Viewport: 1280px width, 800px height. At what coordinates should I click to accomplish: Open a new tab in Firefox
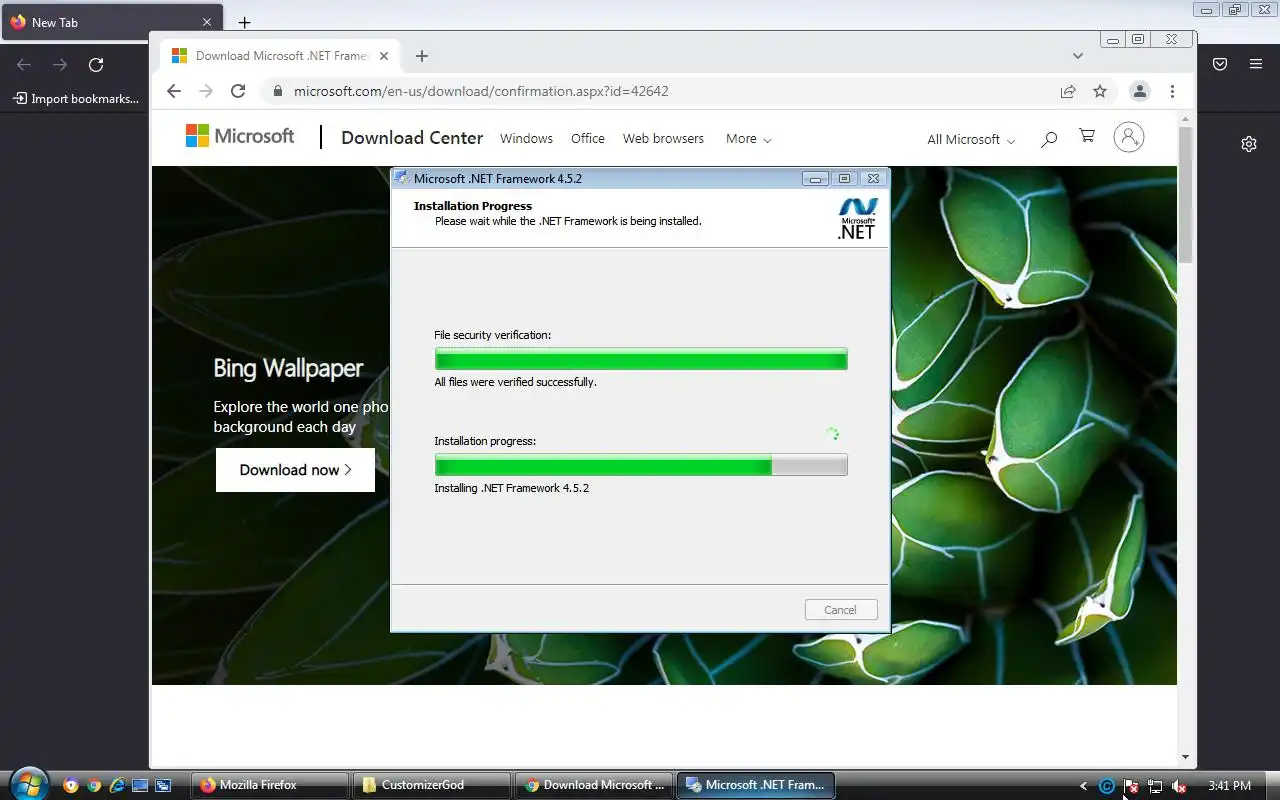click(x=244, y=22)
